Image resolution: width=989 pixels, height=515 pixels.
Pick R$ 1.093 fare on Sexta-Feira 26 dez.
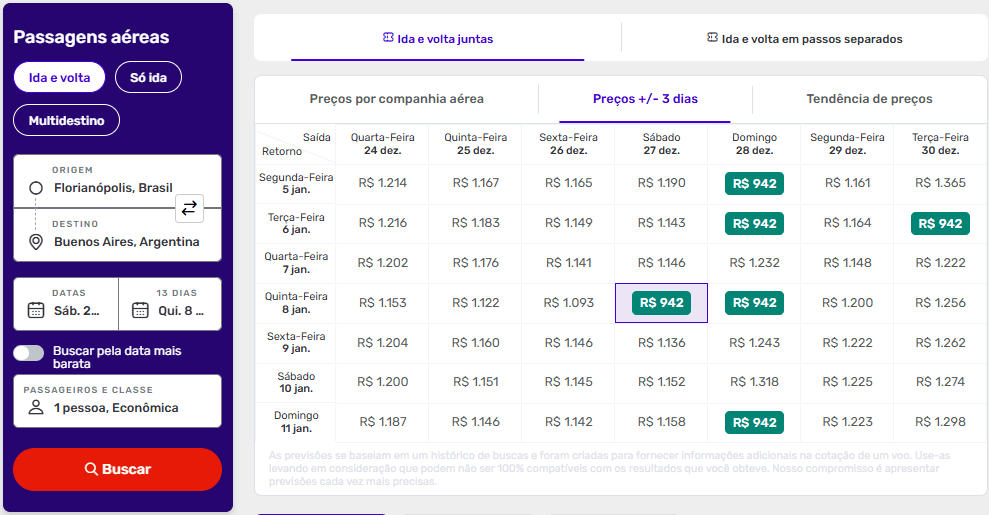pos(568,303)
